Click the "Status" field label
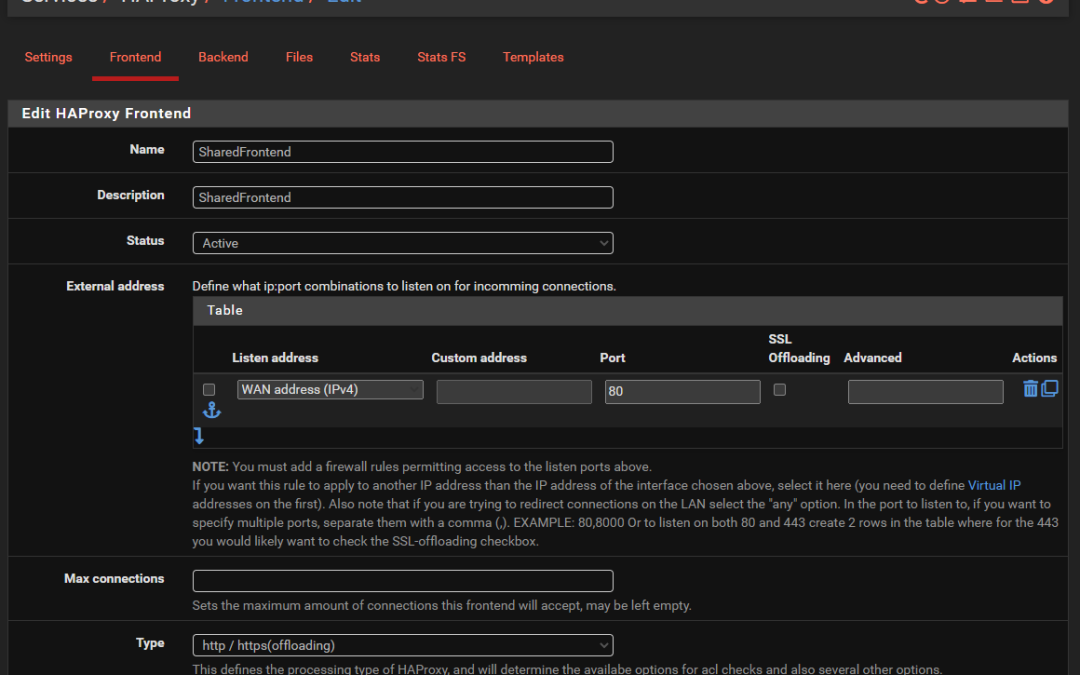The image size is (1080, 675). (x=145, y=241)
